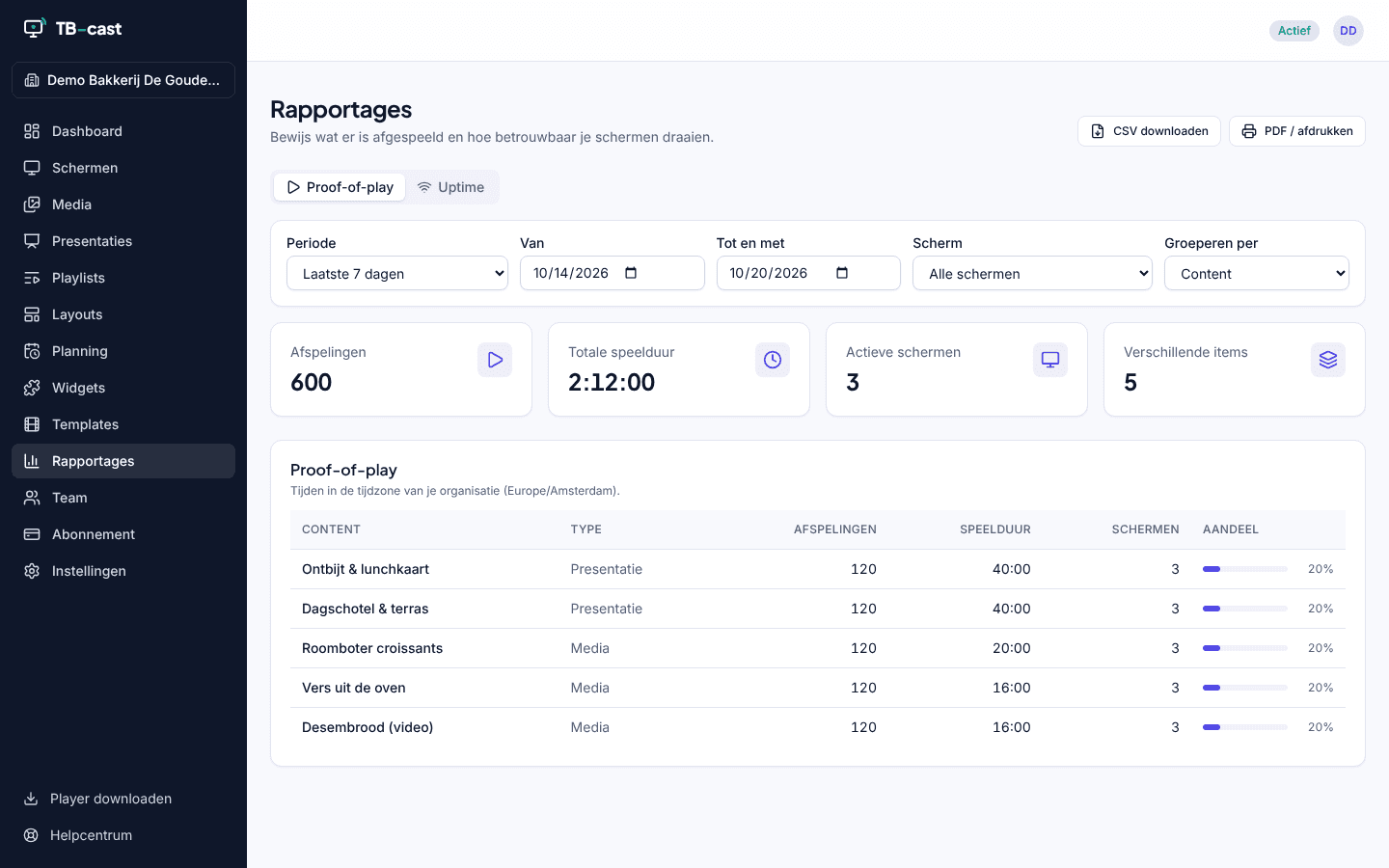Select the Roomboter croissants row
The width and height of the screenshot is (1389, 868).
click(x=818, y=648)
